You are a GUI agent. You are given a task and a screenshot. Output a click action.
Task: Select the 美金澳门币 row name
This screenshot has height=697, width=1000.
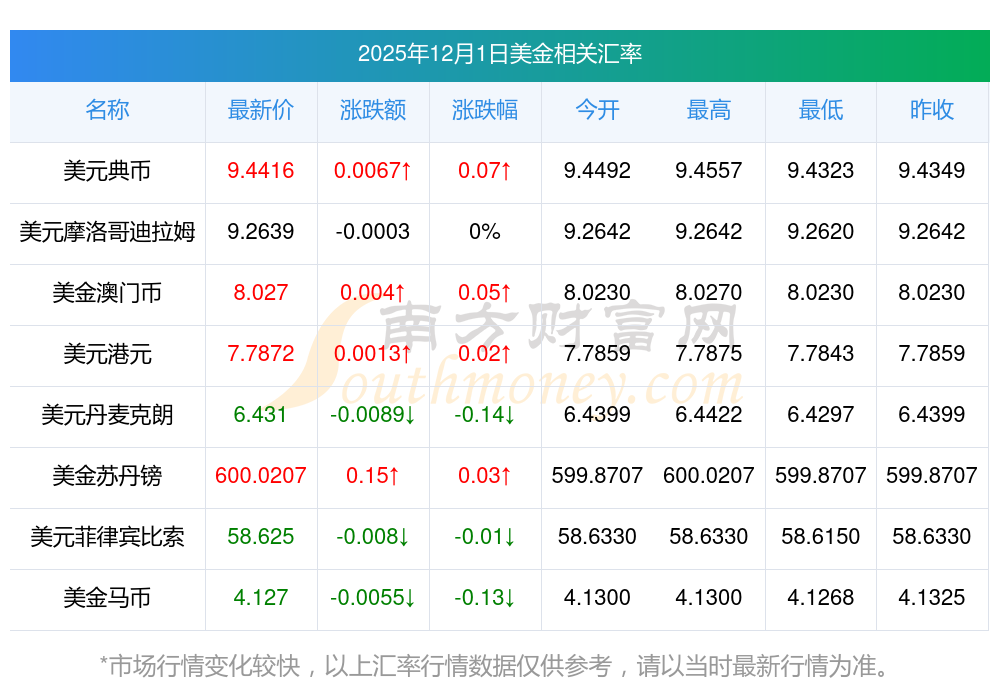(107, 293)
